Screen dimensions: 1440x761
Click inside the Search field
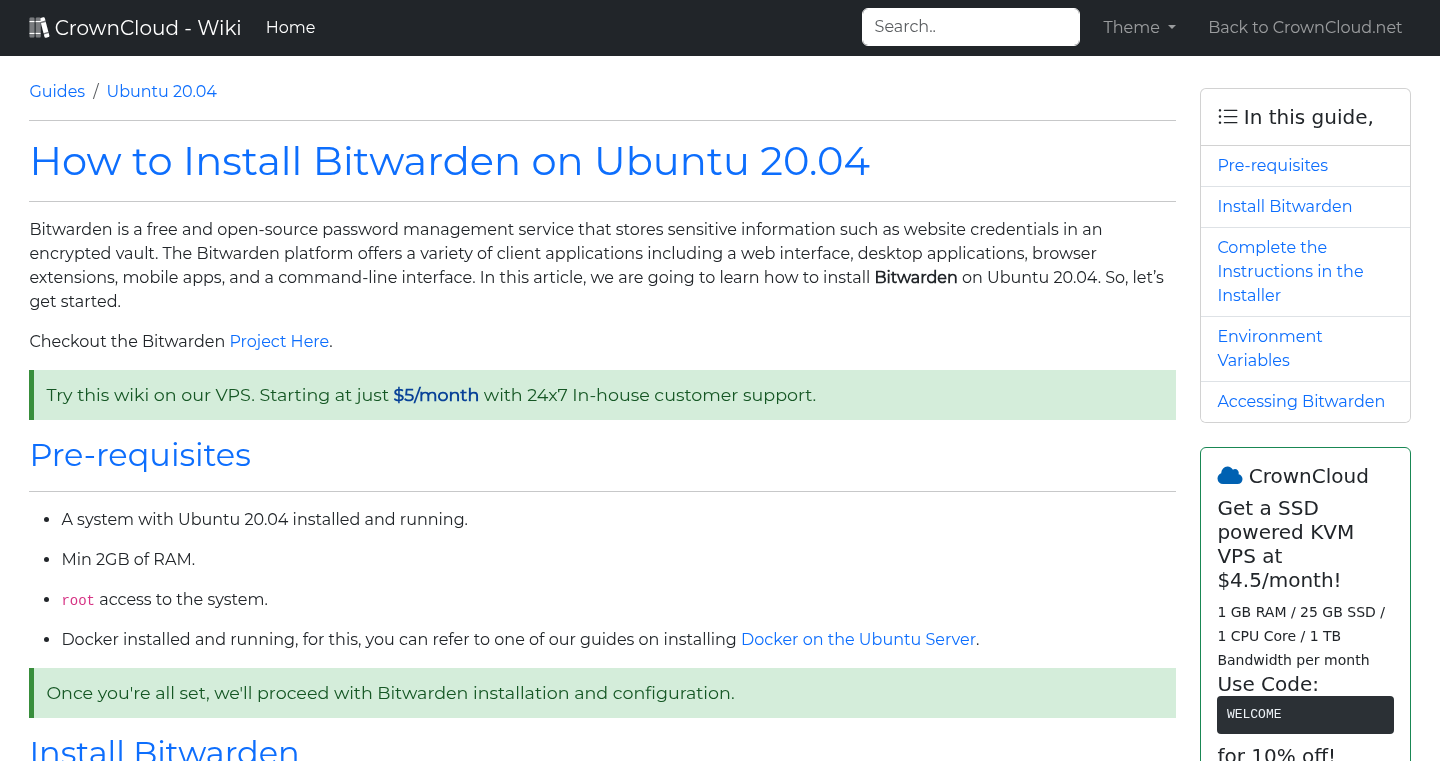pyautogui.click(x=970, y=26)
